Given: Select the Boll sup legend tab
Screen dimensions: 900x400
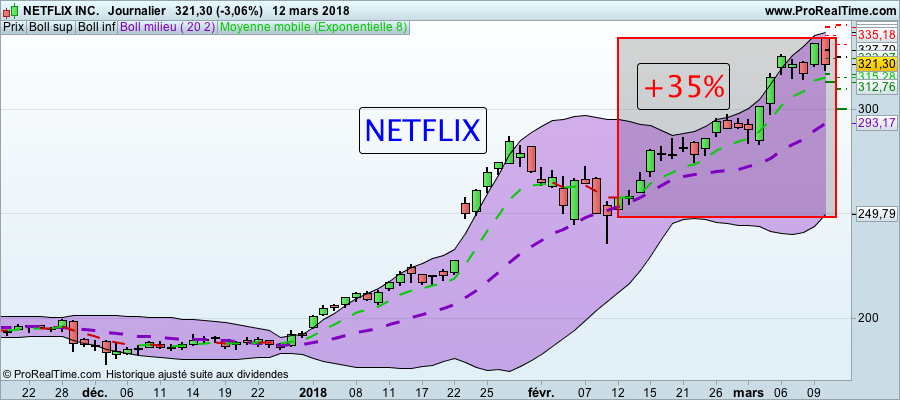Looking at the screenshot, I should pos(51,27).
